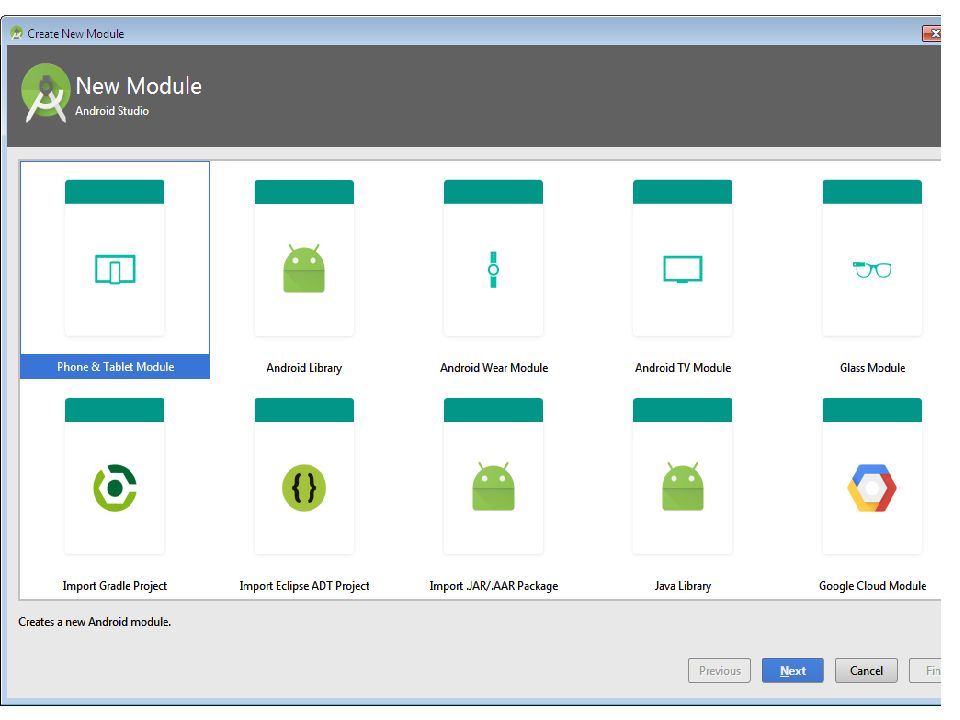960x720 pixels.
Task: Select the Import Gradle Project icon
Action: pos(114,488)
